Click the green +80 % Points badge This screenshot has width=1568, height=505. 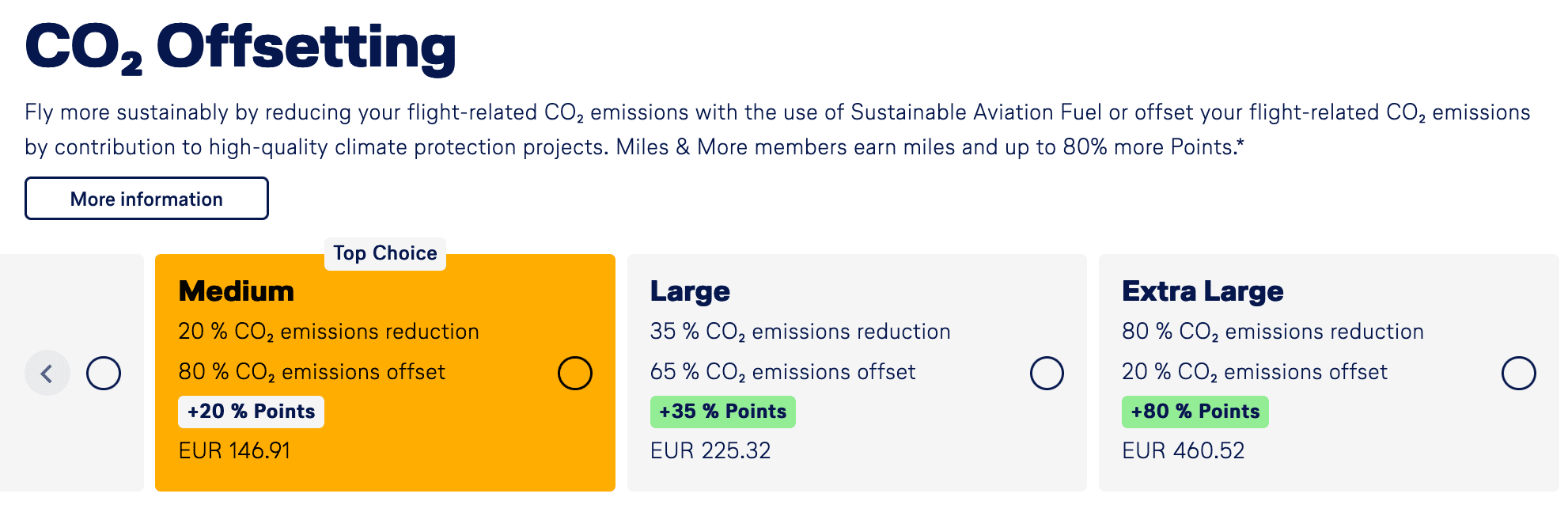tap(1195, 412)
